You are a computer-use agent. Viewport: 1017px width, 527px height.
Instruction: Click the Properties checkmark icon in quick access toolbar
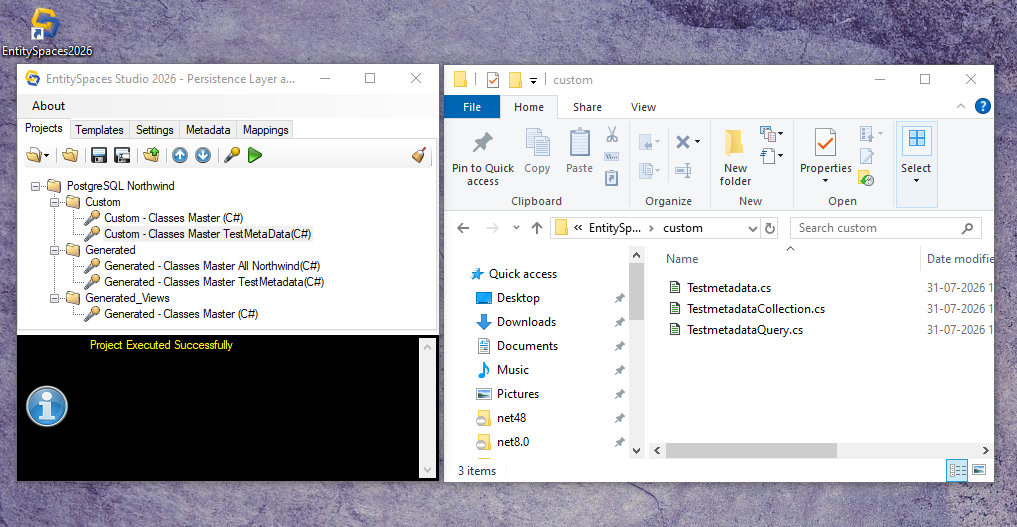coord(493,80)
